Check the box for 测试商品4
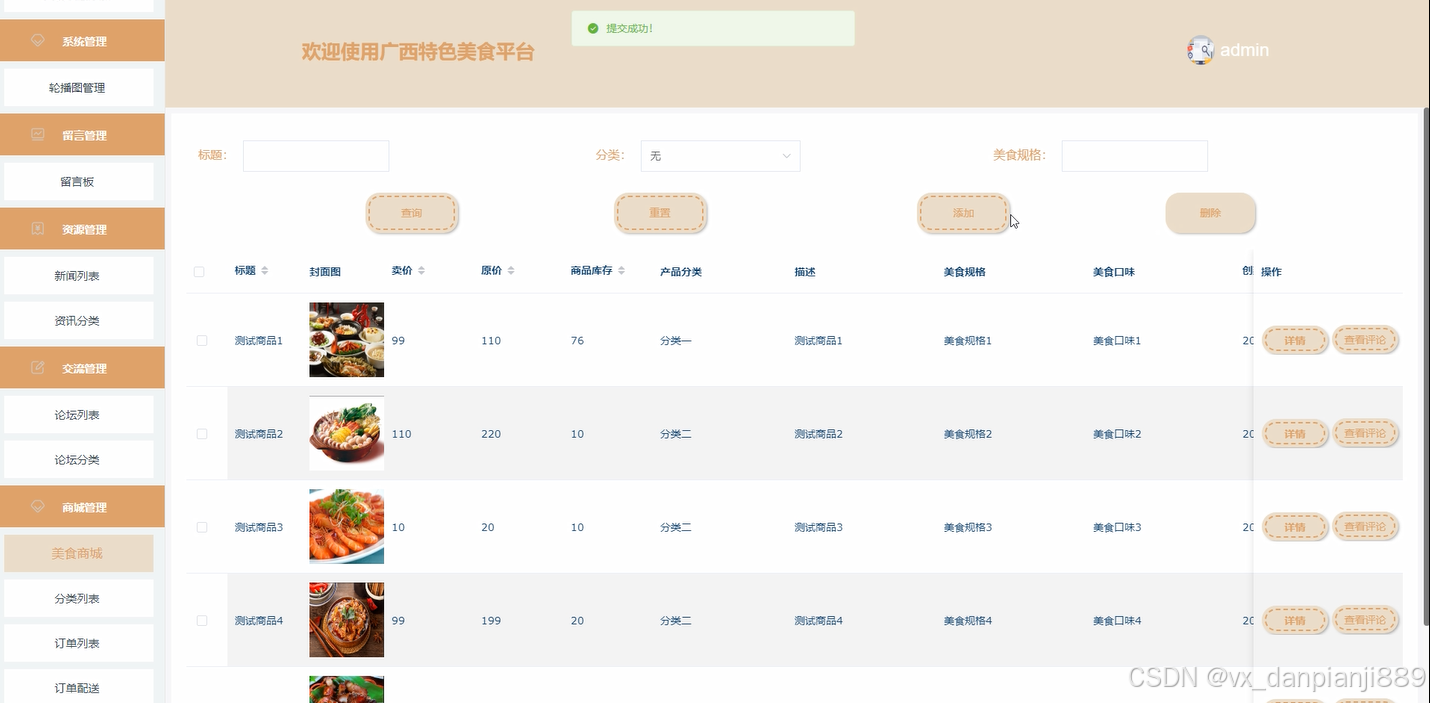Screen dimensions: 1430x703 (202, 621)
